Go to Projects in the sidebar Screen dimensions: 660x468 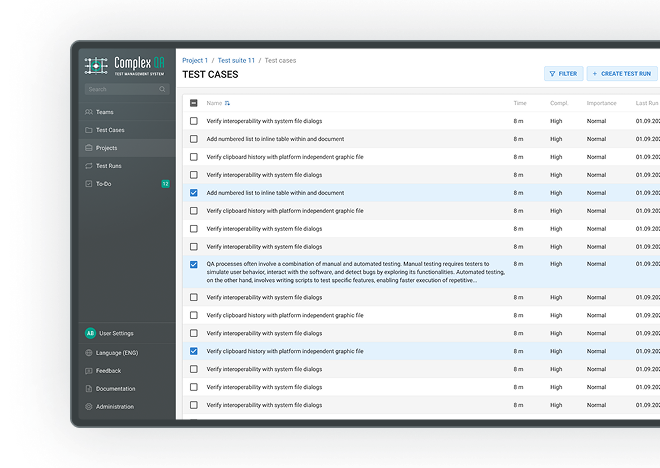tap(106, 148)
